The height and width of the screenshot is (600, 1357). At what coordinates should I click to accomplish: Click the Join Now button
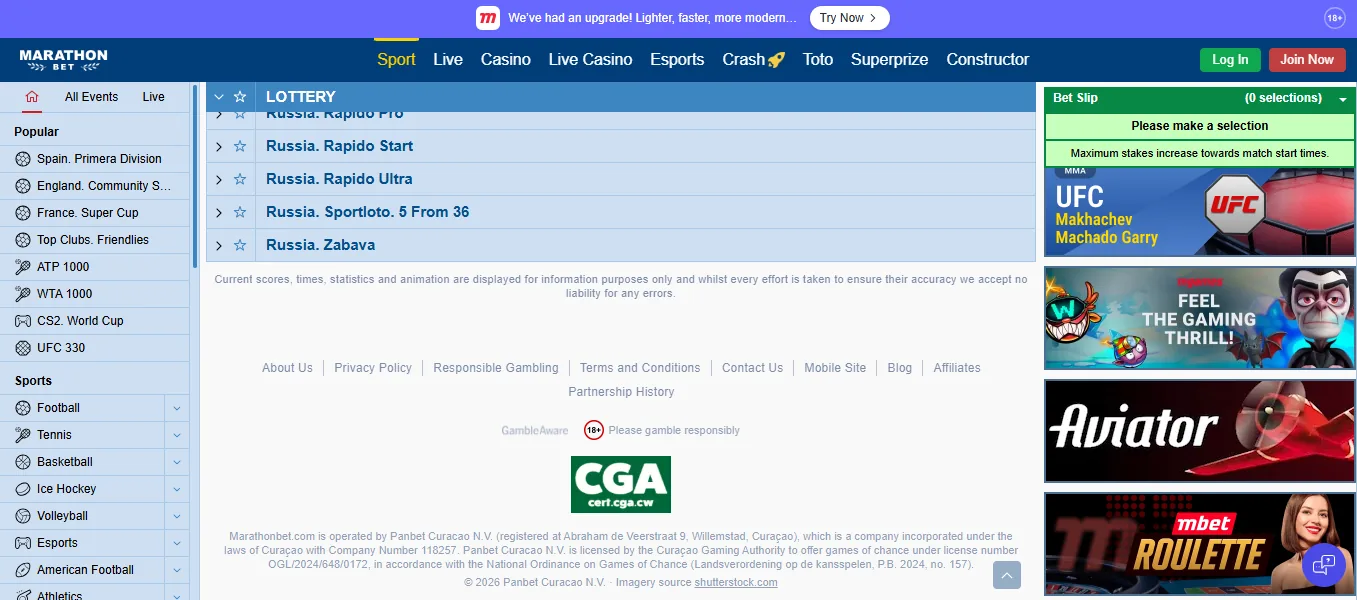click(x=1307, y=59)
